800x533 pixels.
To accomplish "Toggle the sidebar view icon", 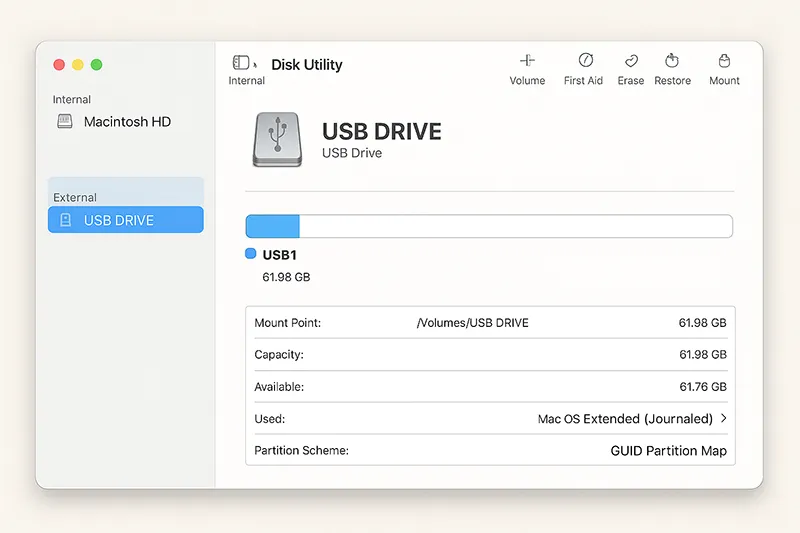I will (240, 63).
